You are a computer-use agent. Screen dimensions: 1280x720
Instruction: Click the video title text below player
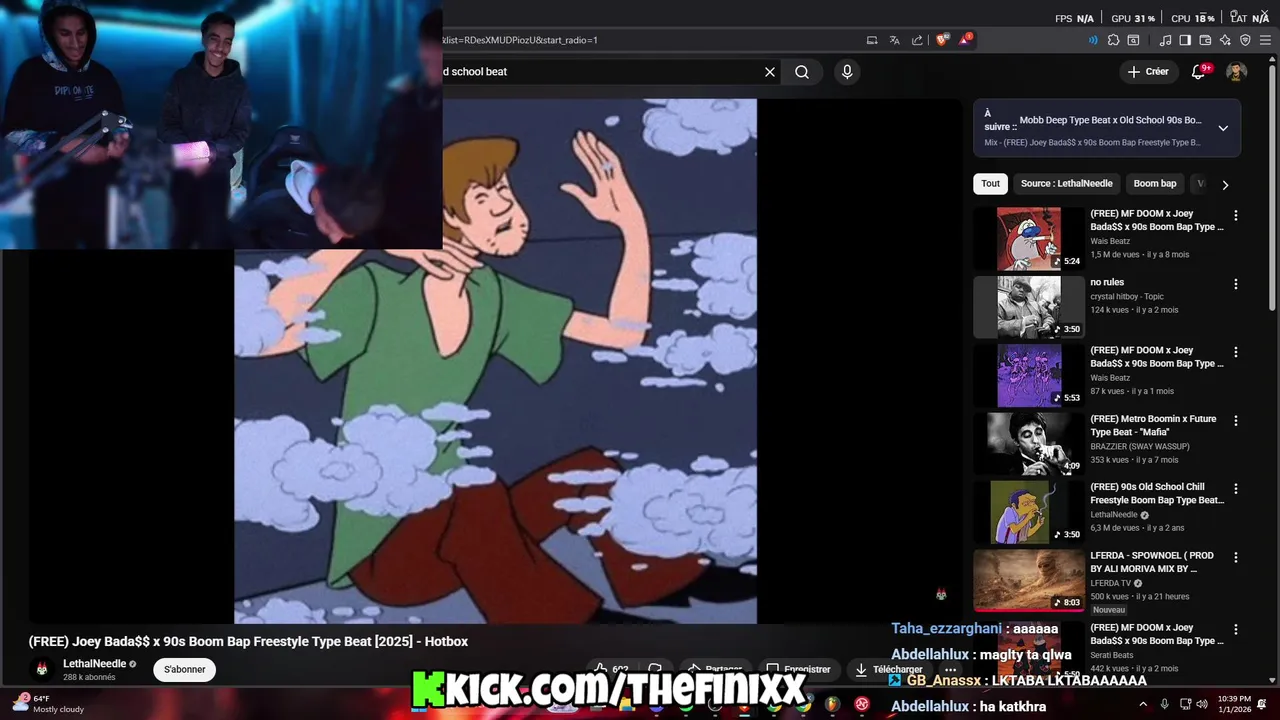click(x=248, y=641)
